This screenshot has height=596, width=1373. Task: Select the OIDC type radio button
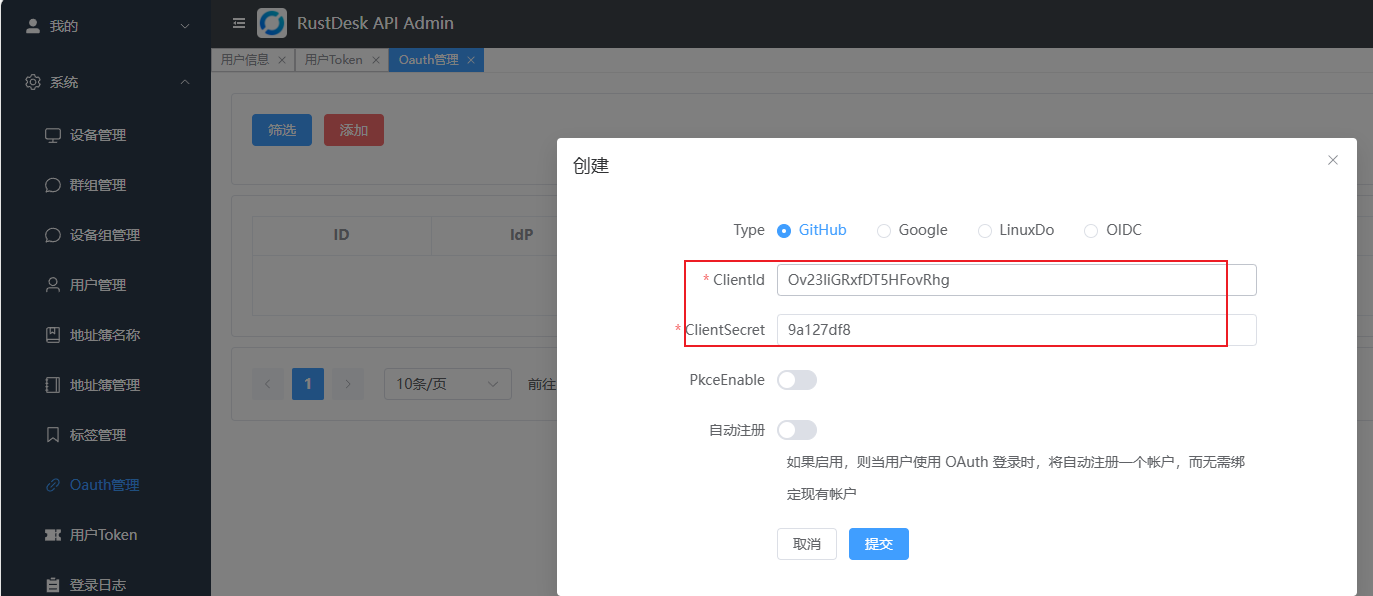(1091, 231)
